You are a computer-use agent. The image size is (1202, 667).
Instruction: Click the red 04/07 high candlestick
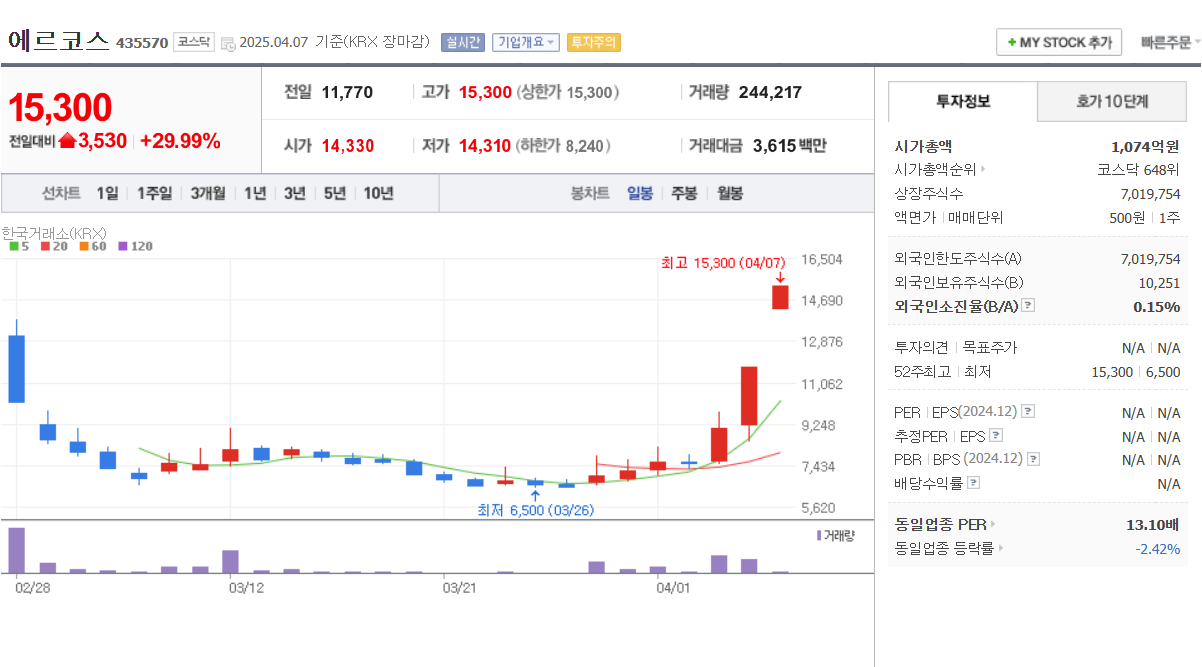(x=780, y=297)
